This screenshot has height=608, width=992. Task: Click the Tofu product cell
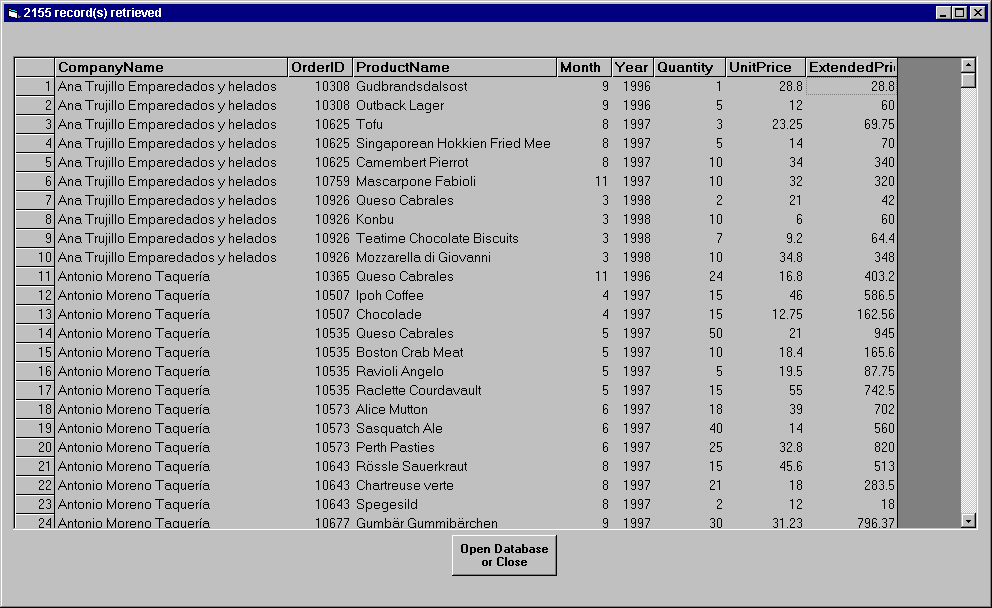(x=454, y=125)
